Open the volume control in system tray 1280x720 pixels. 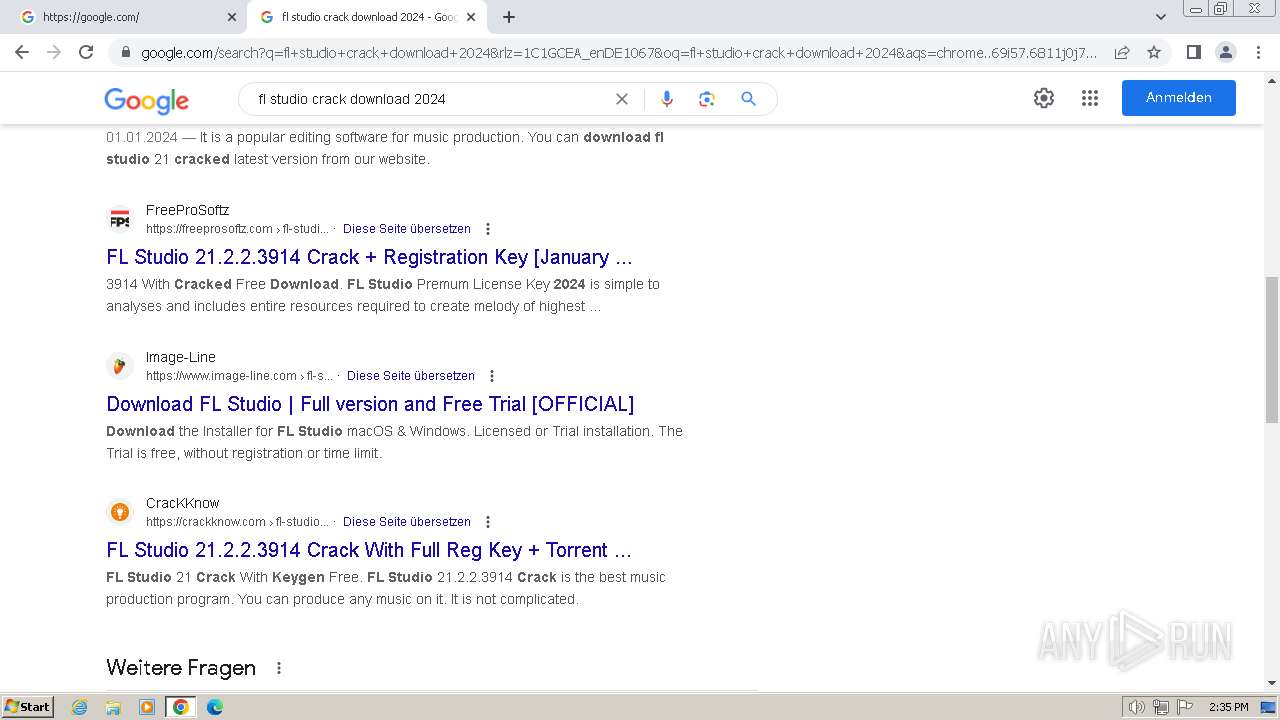click(1136, 707)
